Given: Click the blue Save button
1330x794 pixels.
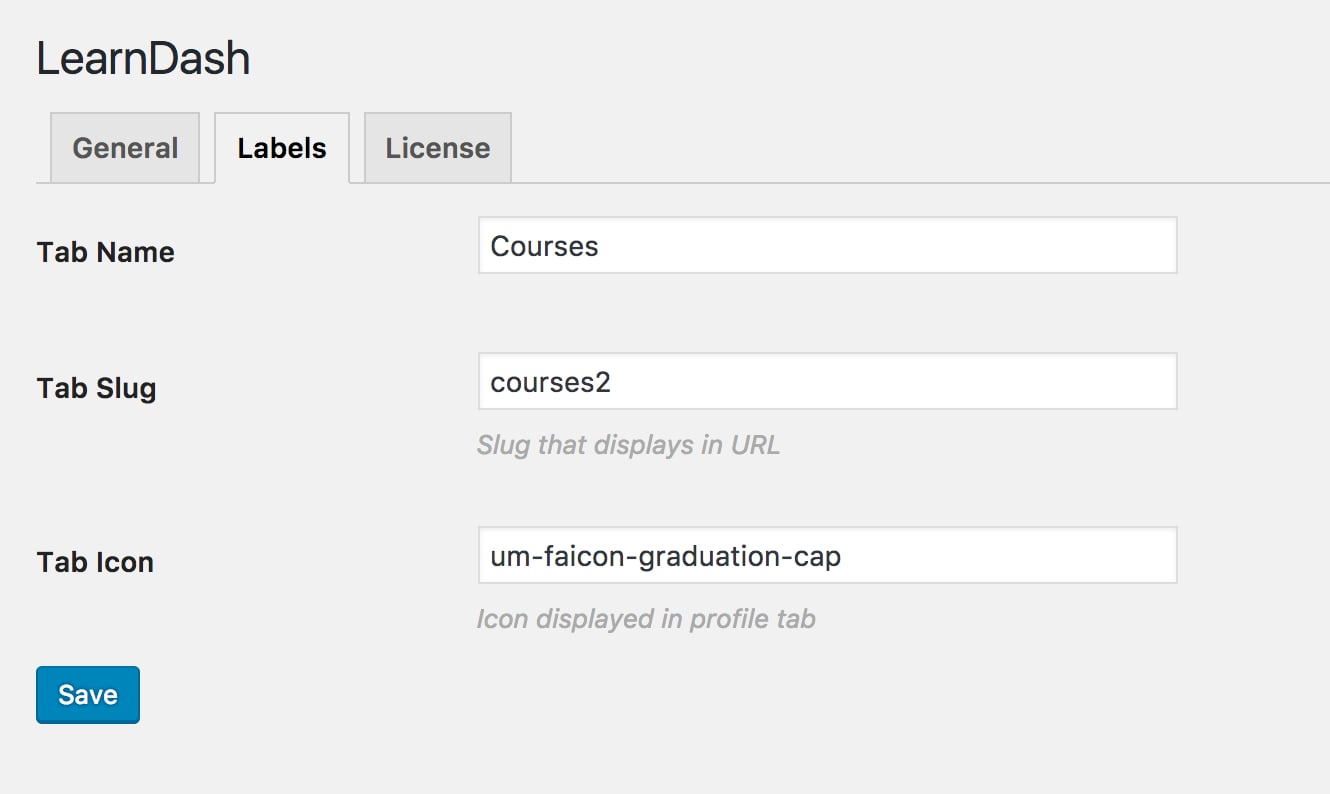Looking at the screenshot, I should [x=88, y=695].
